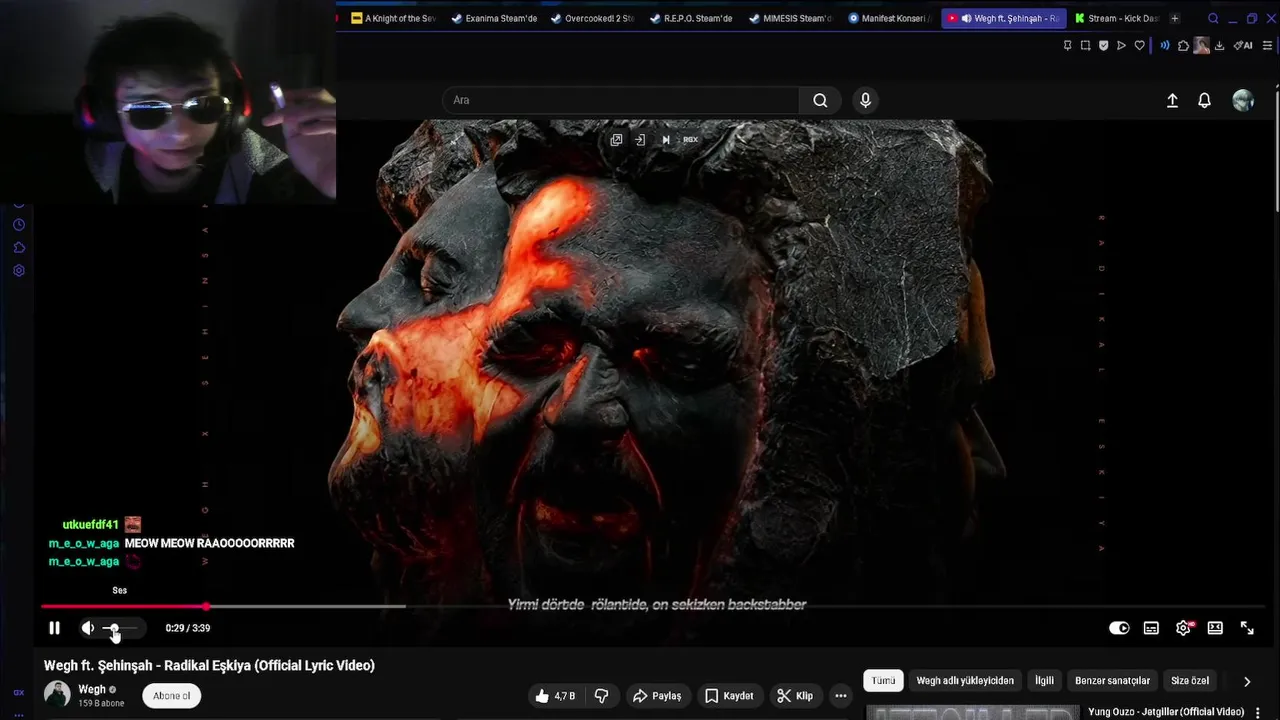Open the History clock in browser sidebar
The image size is (1280, 720).
[19, 225]
